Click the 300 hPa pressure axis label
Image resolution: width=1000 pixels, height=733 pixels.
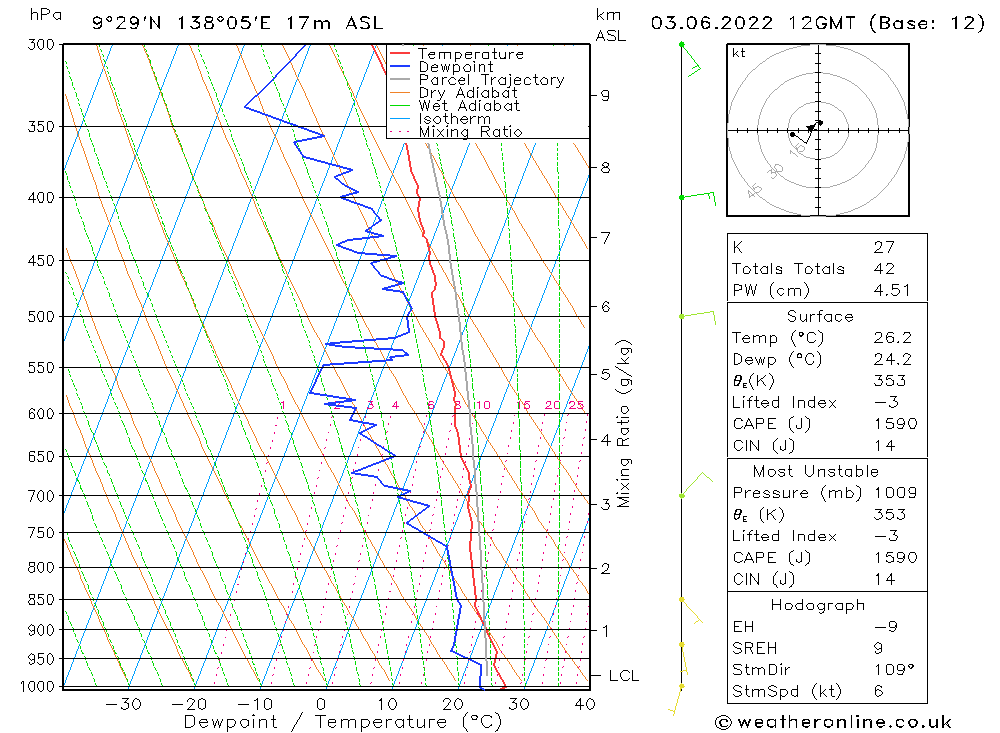click(41, 45)
